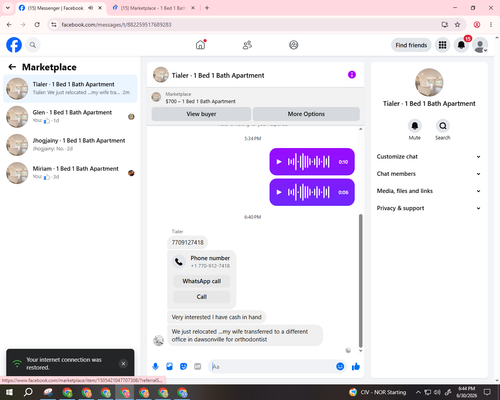500x400 pixels.
Task: Dismiss the internet connection restored notice
Action: pos(123,364)
